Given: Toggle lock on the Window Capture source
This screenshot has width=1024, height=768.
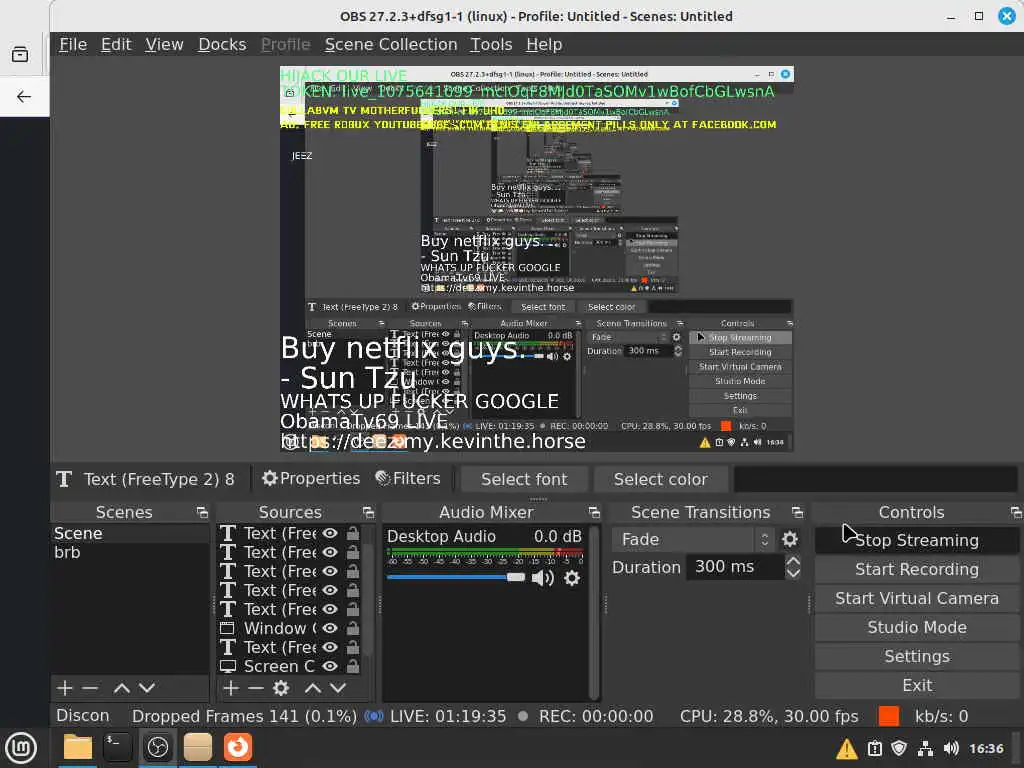Looking at the screenshot, I should [353, 628].
